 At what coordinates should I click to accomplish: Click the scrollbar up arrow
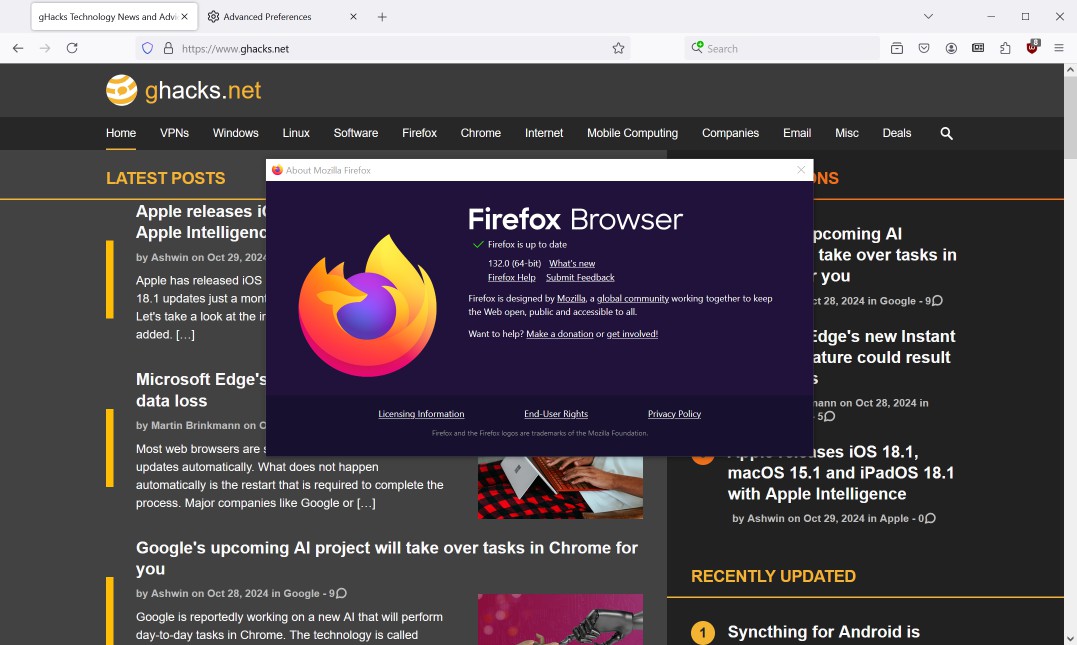[1070, 69]
